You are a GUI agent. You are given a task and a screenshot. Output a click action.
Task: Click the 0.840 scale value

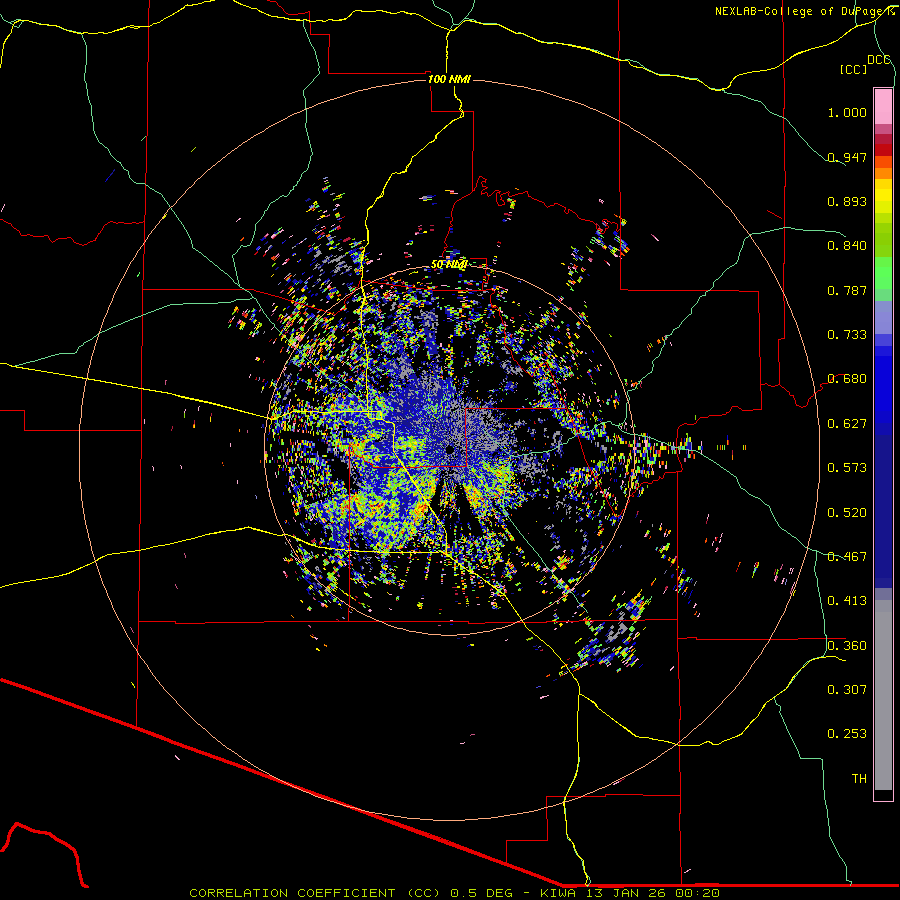coord(847,245)
